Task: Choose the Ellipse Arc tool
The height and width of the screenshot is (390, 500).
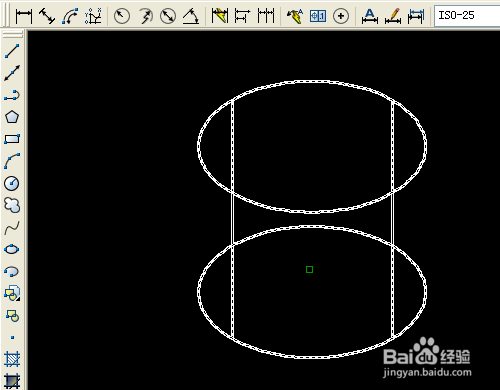Action: click(12, 271)
